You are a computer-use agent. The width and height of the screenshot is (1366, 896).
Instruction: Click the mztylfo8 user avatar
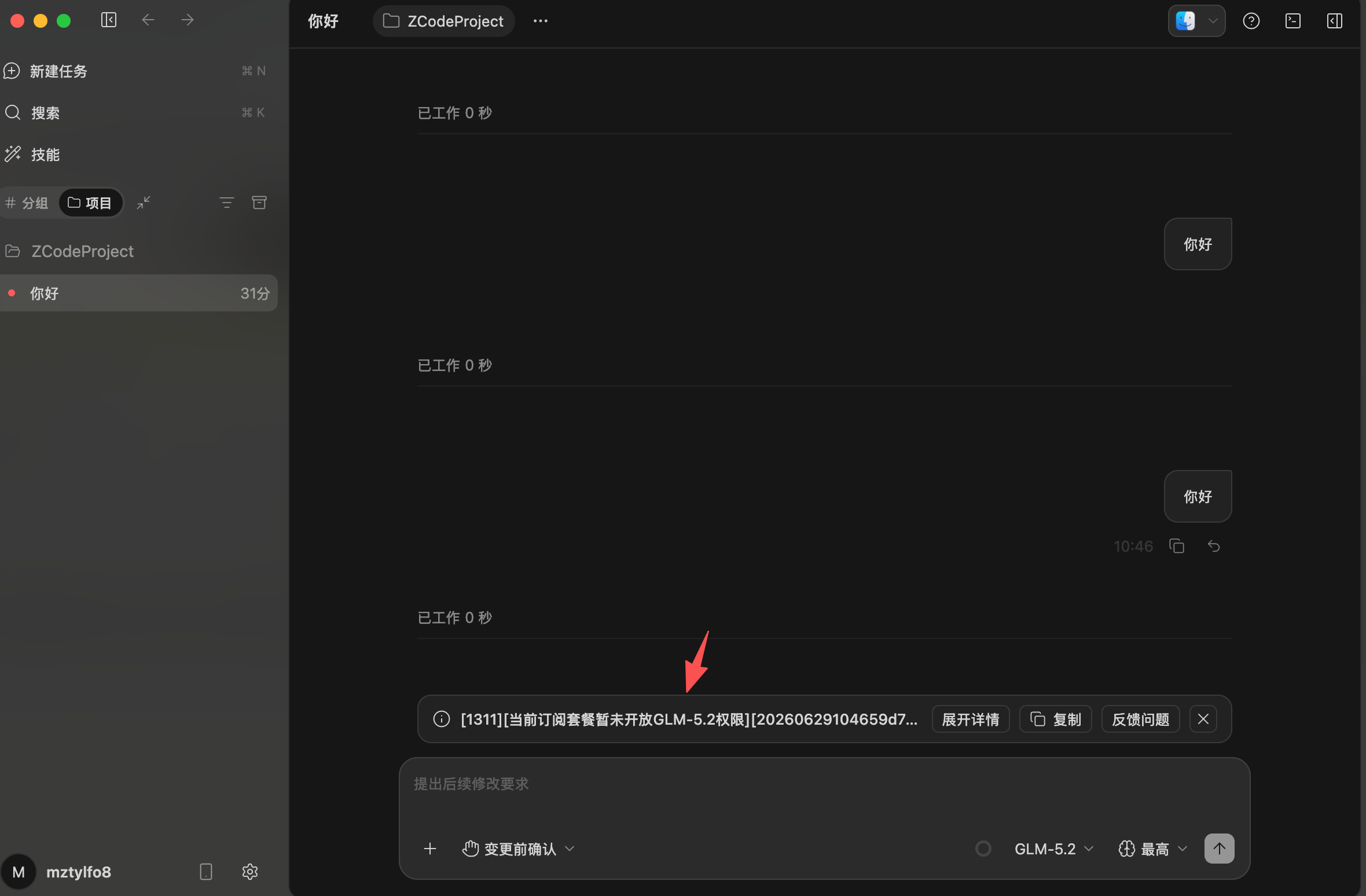19,872
